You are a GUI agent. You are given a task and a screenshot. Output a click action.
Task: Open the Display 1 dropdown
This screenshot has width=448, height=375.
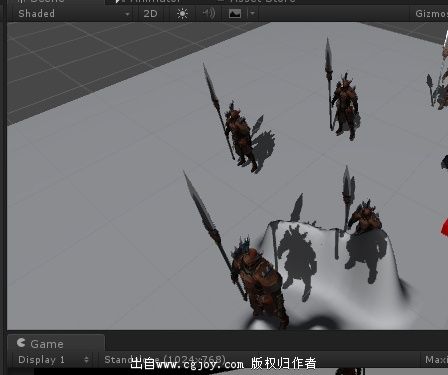53,360
